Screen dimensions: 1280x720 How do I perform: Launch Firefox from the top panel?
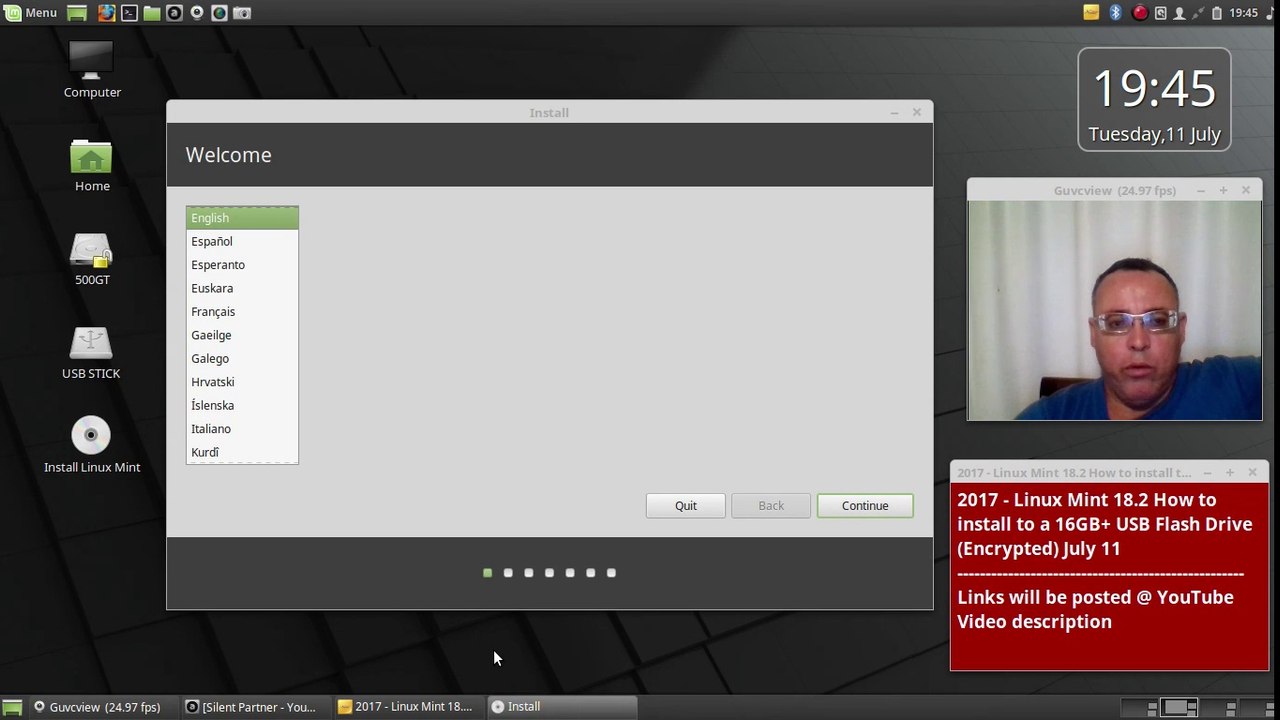coord(108,13)
